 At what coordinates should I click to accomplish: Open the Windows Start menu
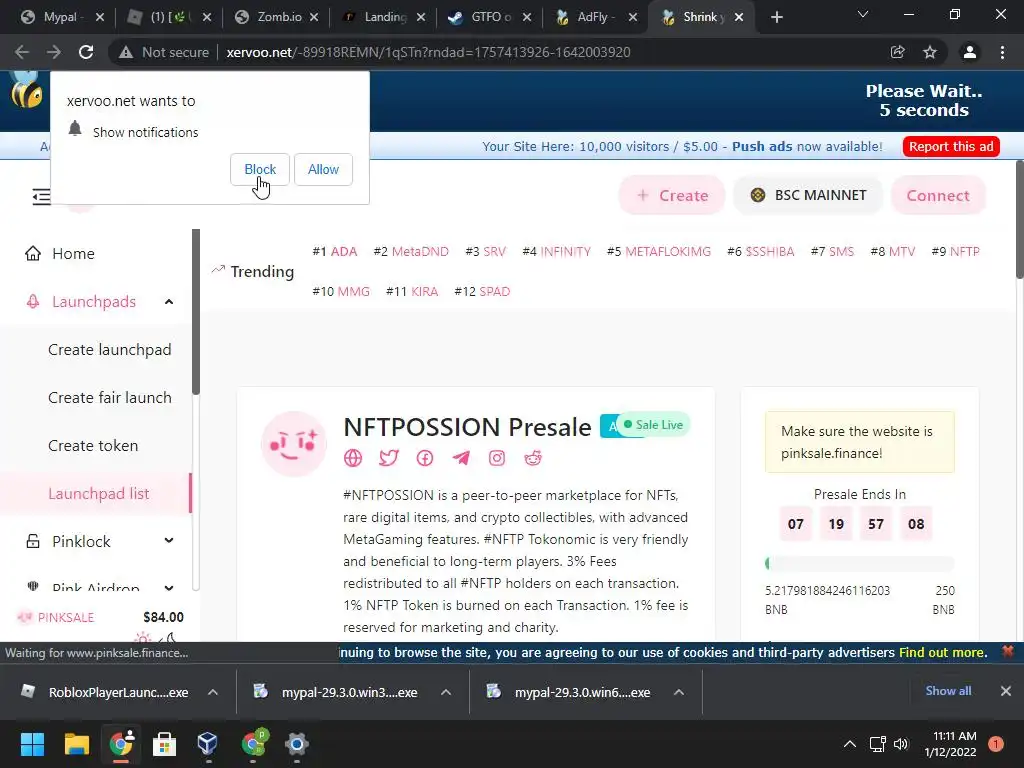(x=32, y=744)
